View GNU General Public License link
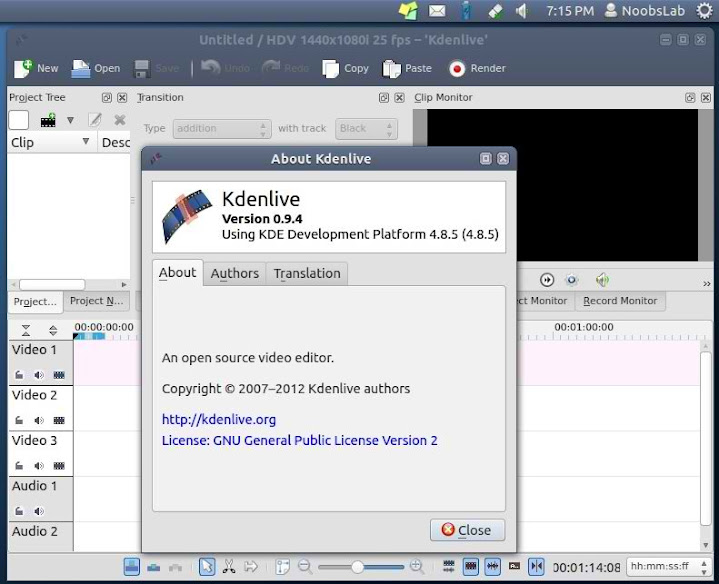719x584 pixels. 299,441
